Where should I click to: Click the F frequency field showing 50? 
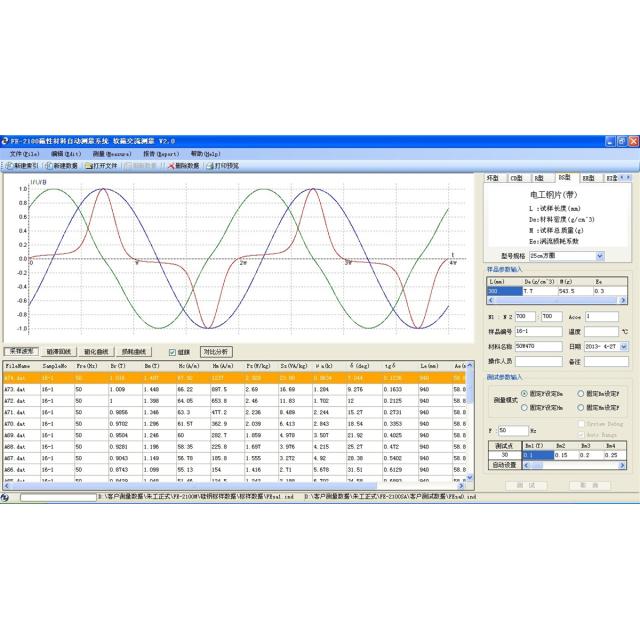(513, 431)
